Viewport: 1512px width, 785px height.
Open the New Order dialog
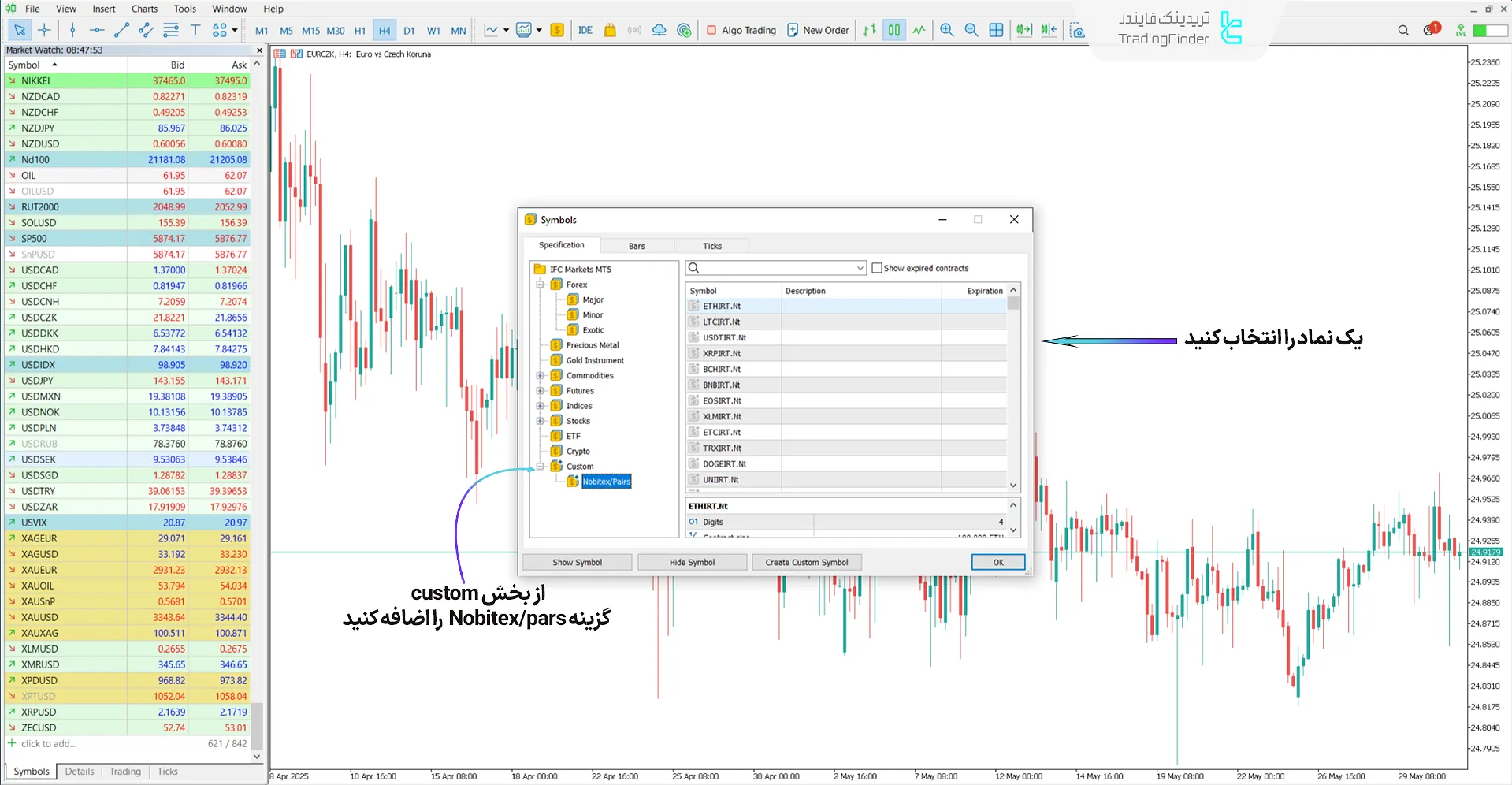click(x=818, y=30)
